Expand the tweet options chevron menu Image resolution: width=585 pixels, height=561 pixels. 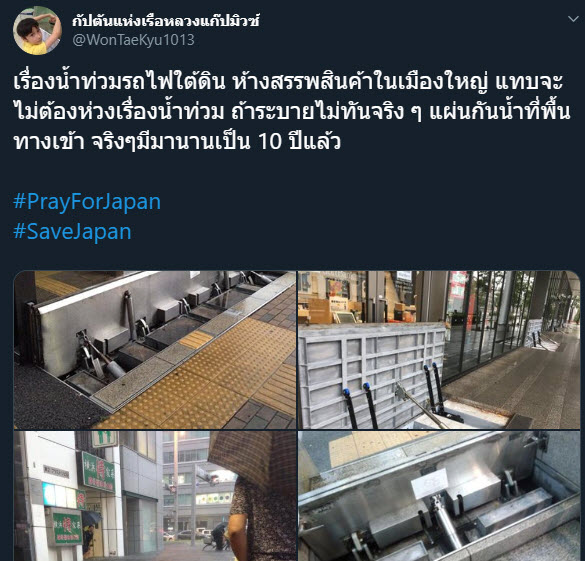(x=573, y=19)
